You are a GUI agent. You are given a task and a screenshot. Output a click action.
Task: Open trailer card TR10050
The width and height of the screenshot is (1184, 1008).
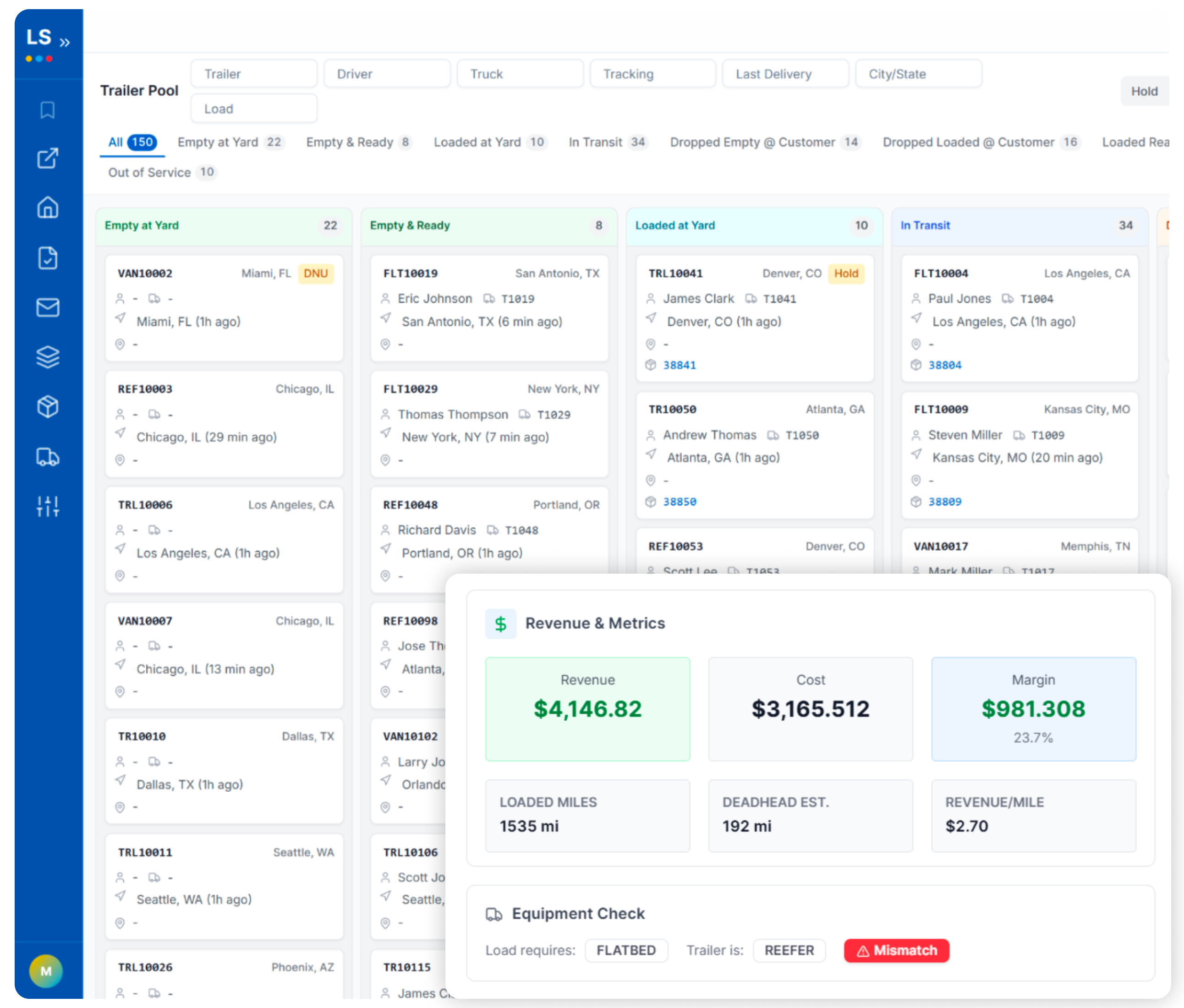coord(755,455)
